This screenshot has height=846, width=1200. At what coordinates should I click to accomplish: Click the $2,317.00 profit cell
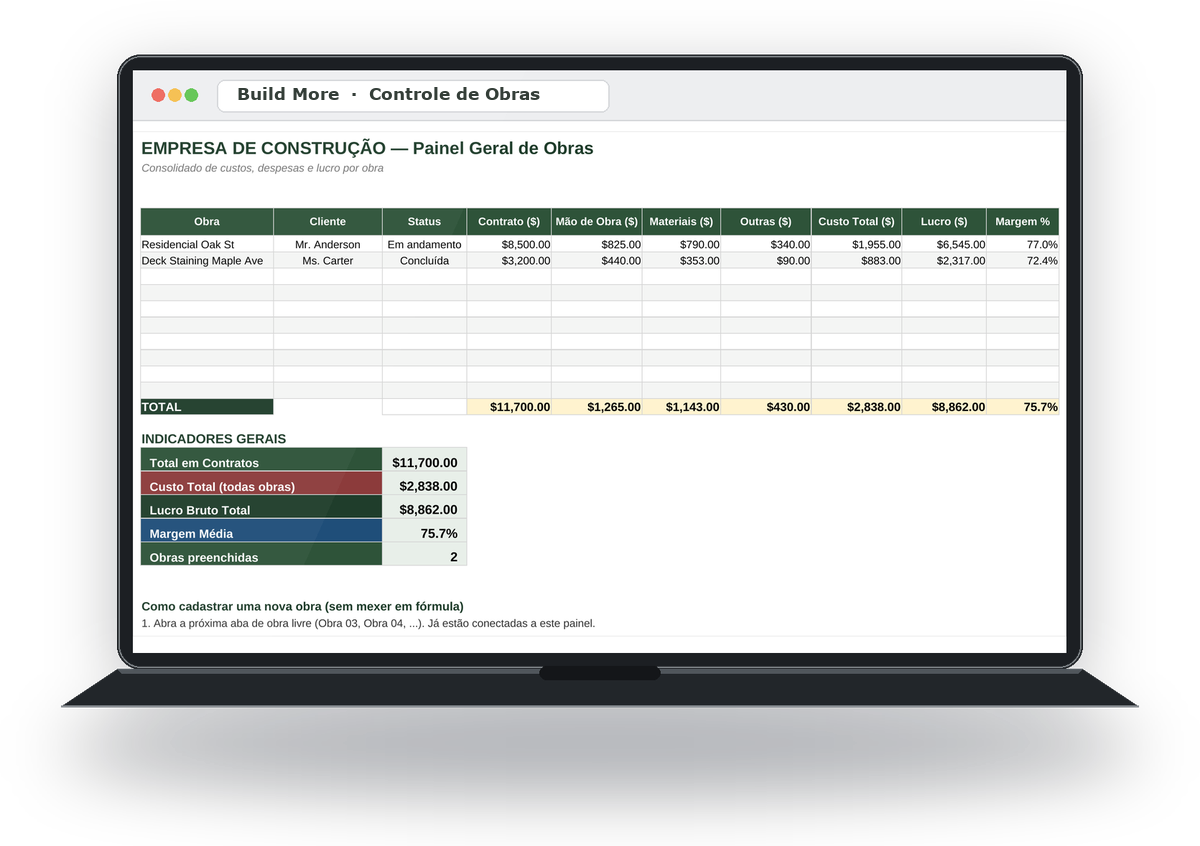(x=944, y=260)
